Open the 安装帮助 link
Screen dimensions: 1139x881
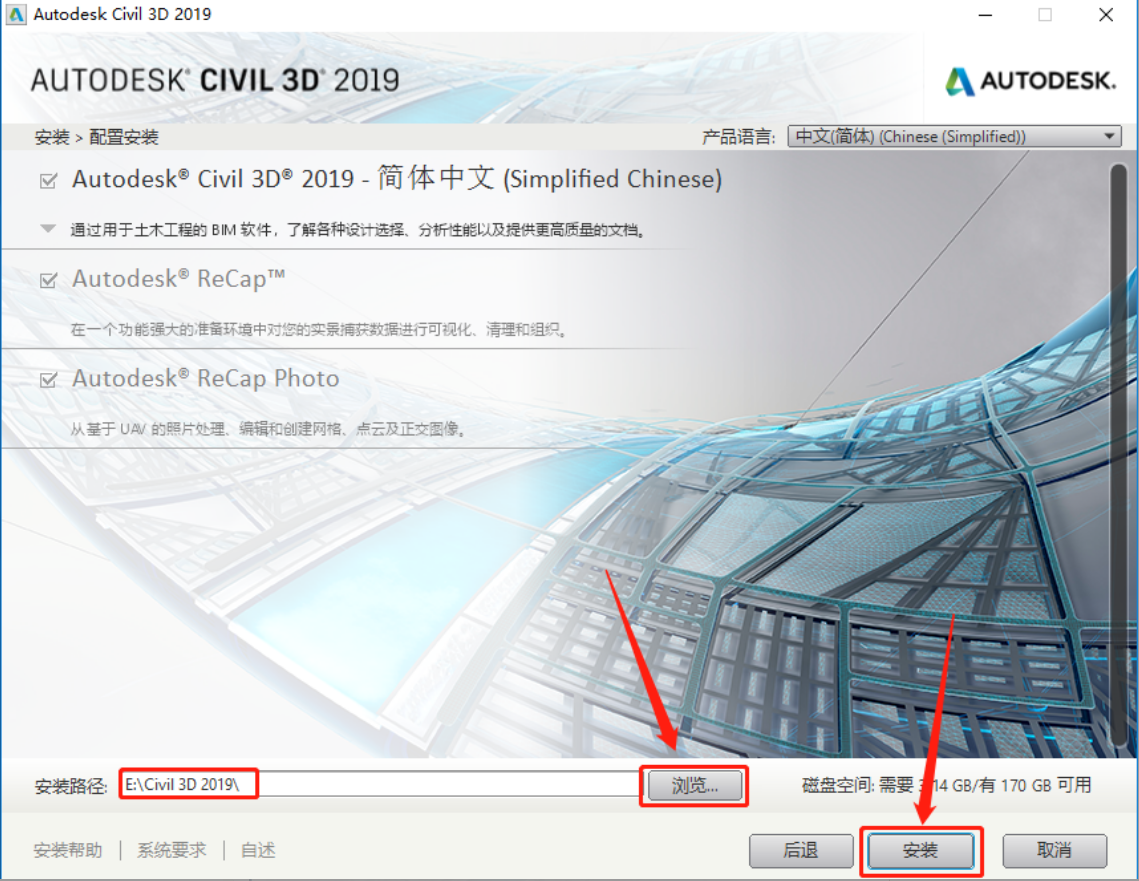click(68, 850)
